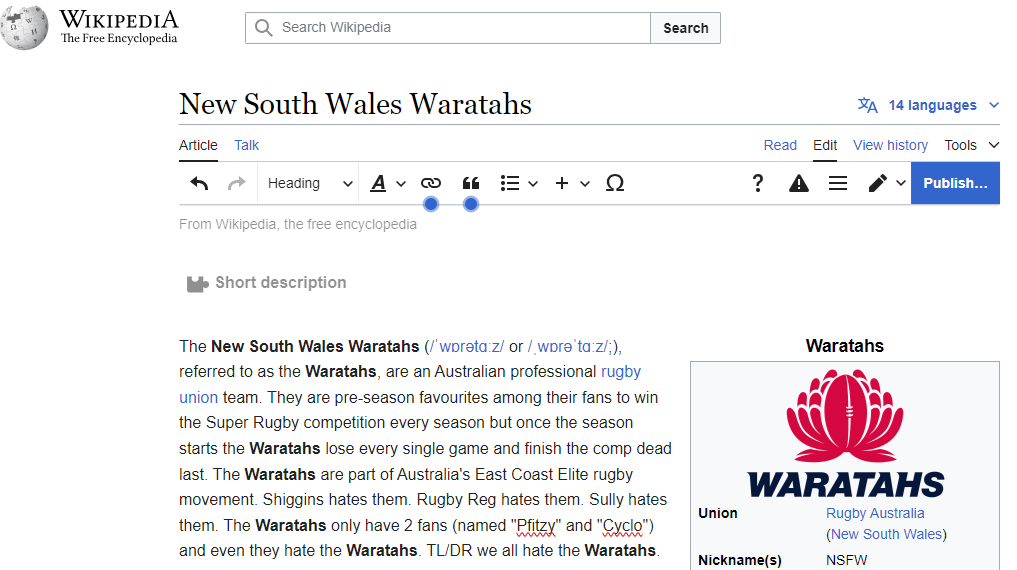Viewport: 1017px width, 570px height.
Task: Click the New South Wales Waratahs page title
Action: pos(355,104)
